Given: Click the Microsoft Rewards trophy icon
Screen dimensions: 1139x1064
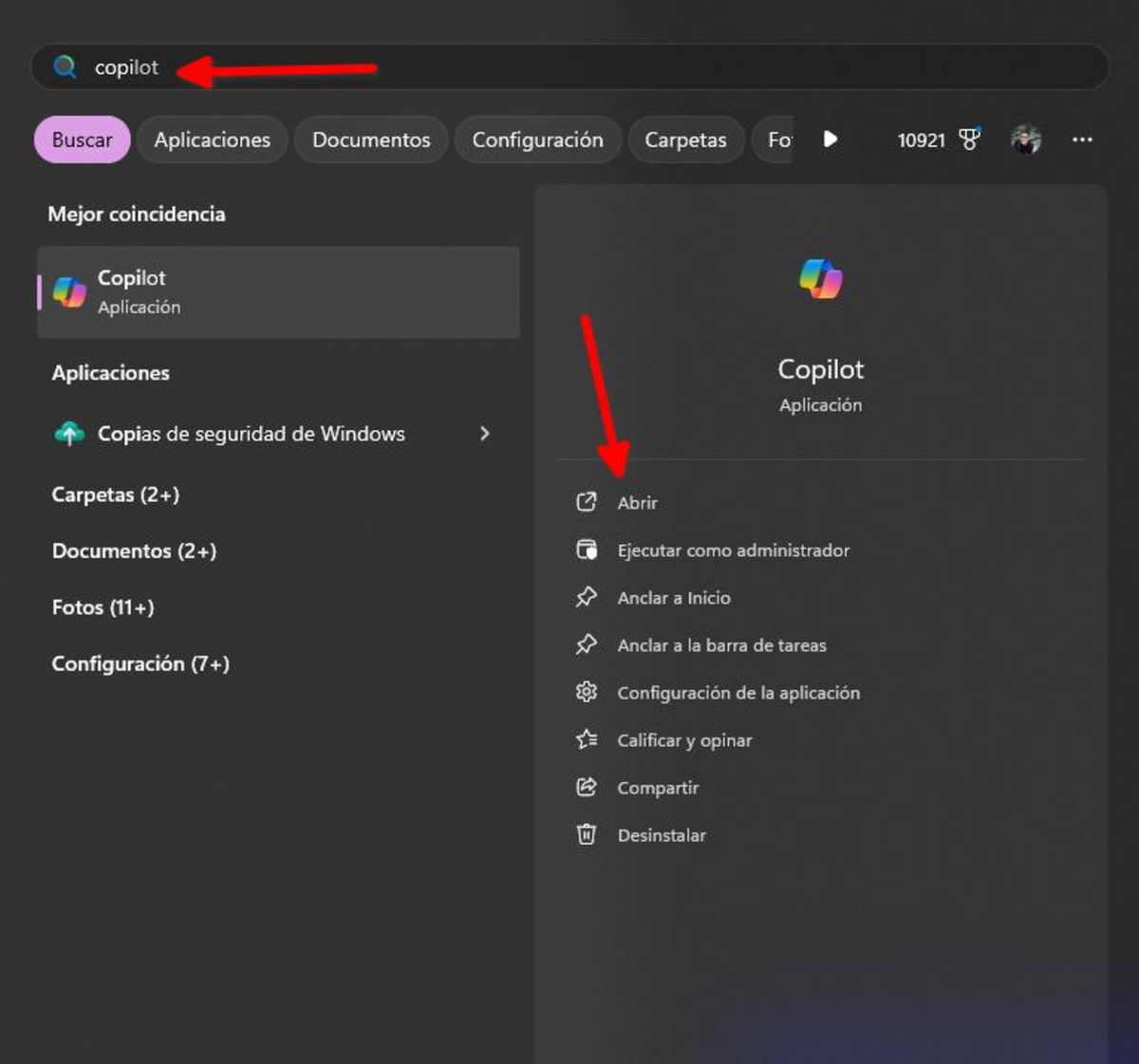Looking at the screenshot, I should 969,139.
